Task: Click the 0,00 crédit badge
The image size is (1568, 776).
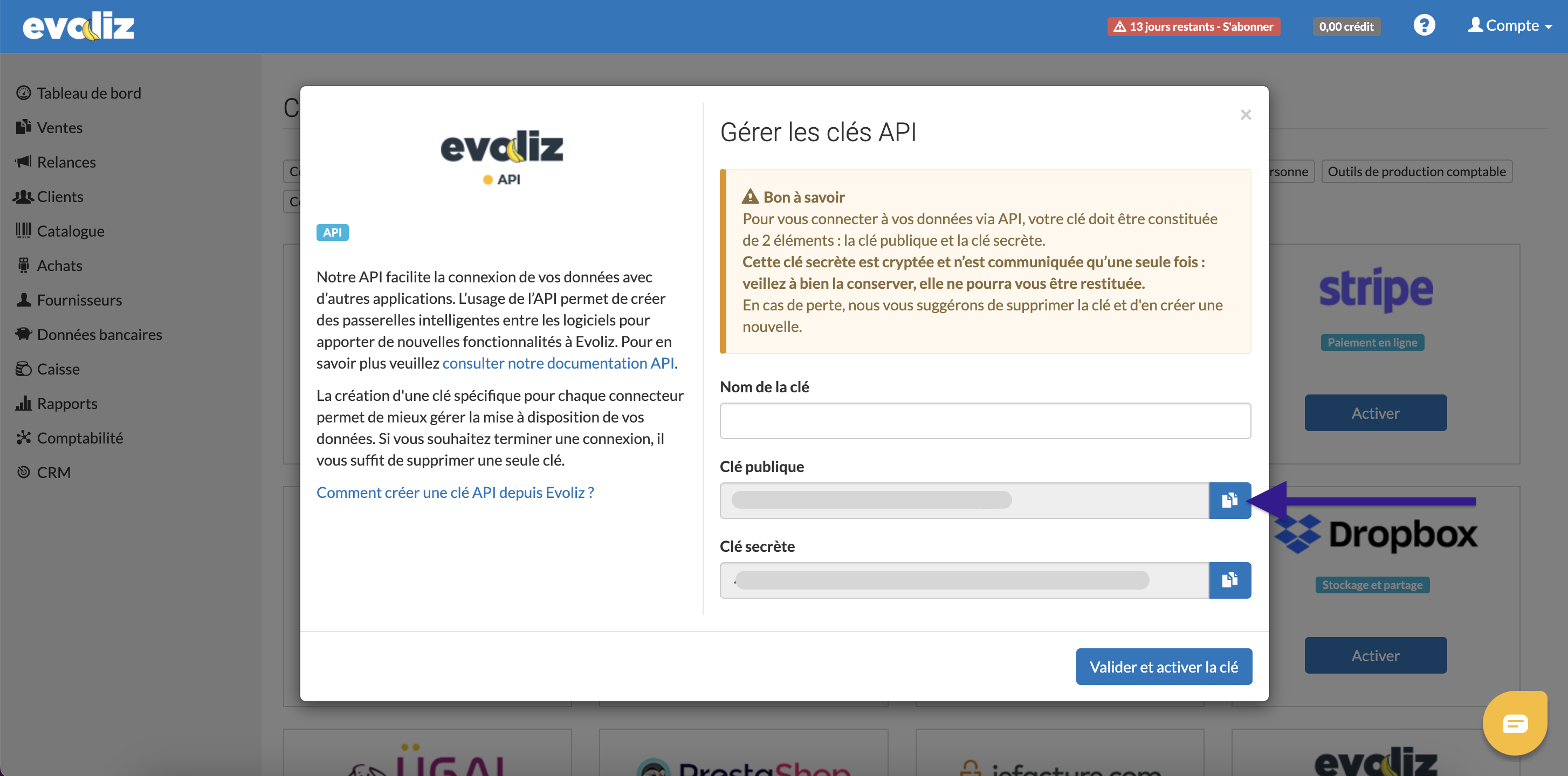Action: tap(1346, 26)
